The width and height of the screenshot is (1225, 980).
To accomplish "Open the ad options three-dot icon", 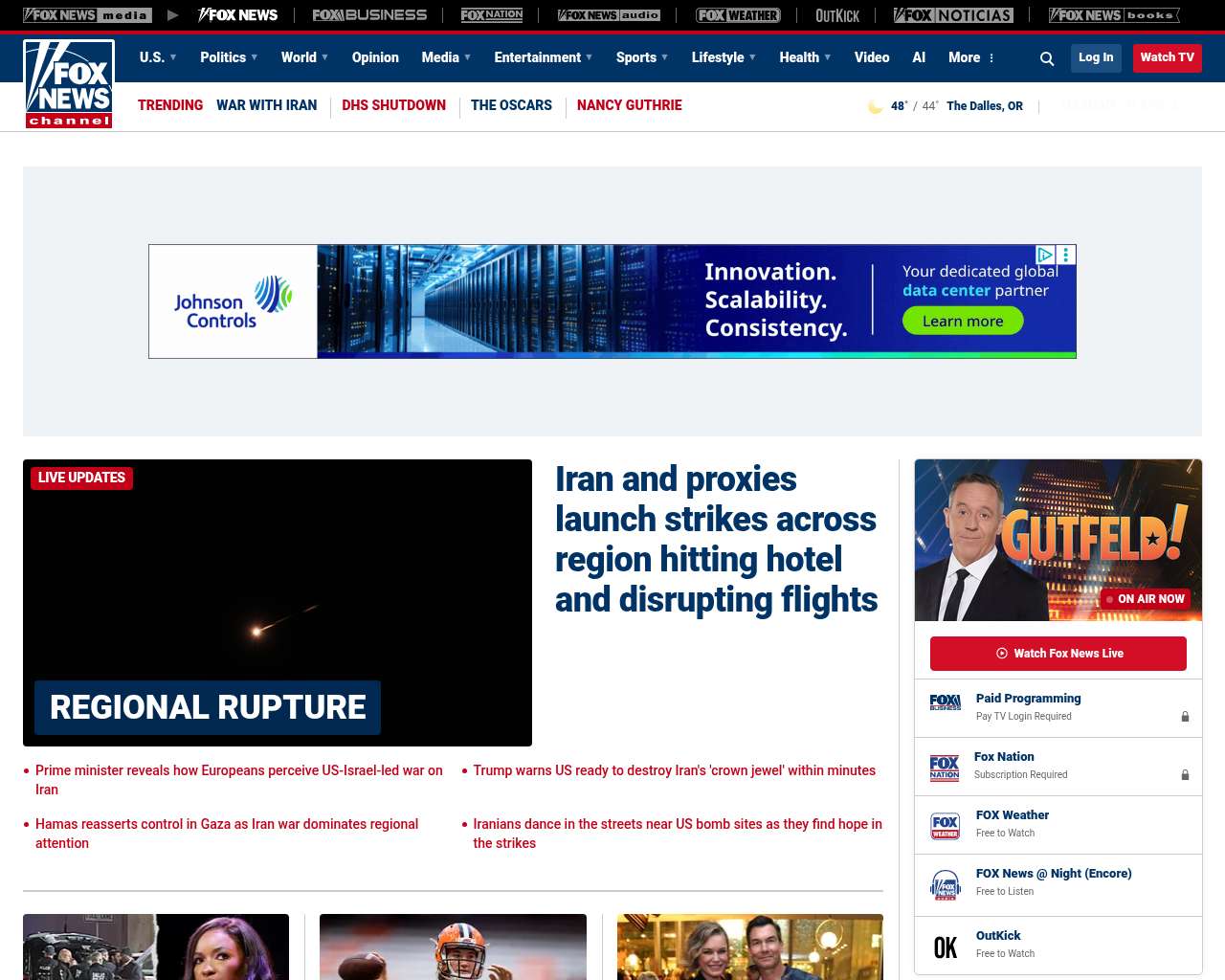I will 1066,255.
